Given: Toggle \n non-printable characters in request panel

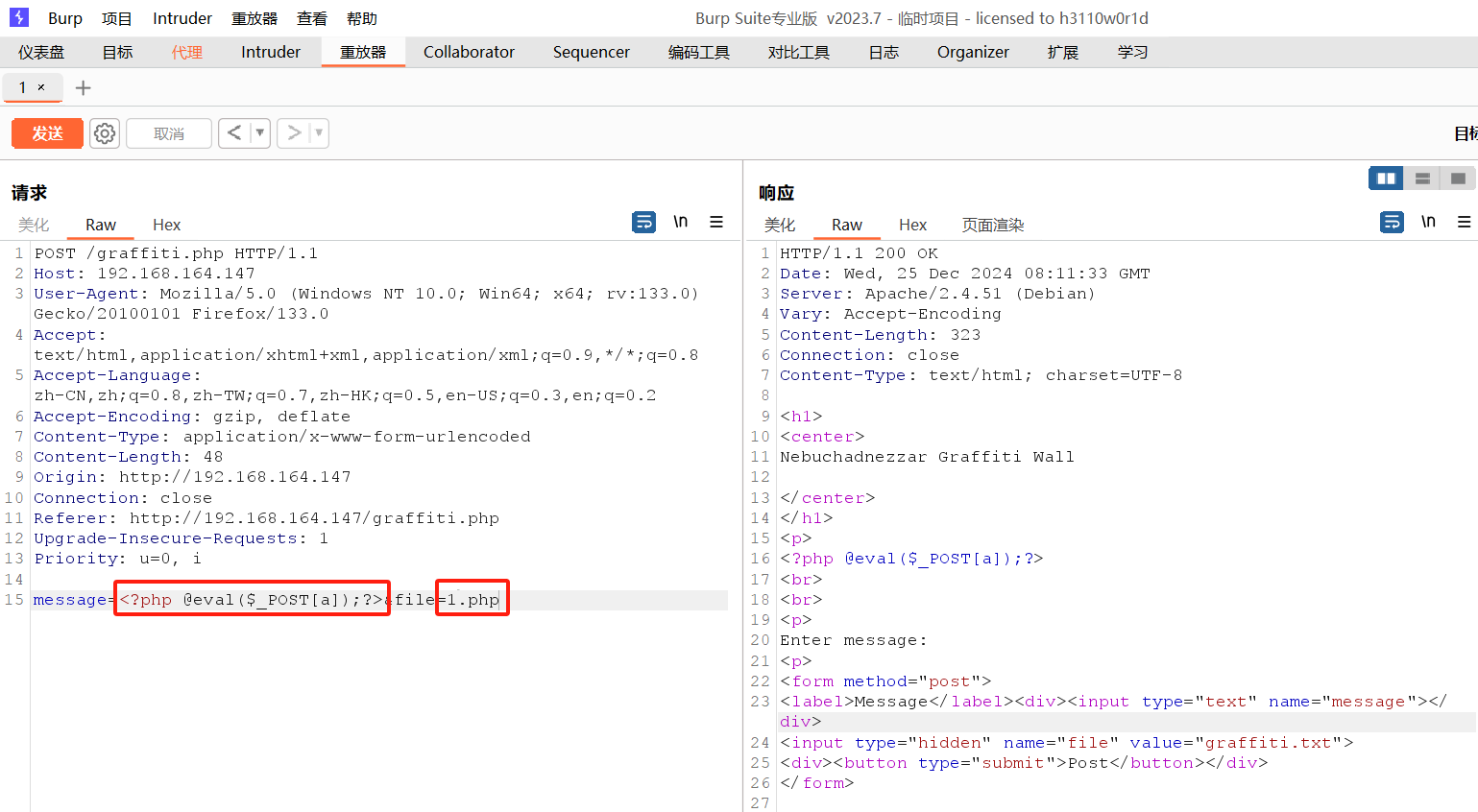Looking at the screenshot, I should click(681, 222).
